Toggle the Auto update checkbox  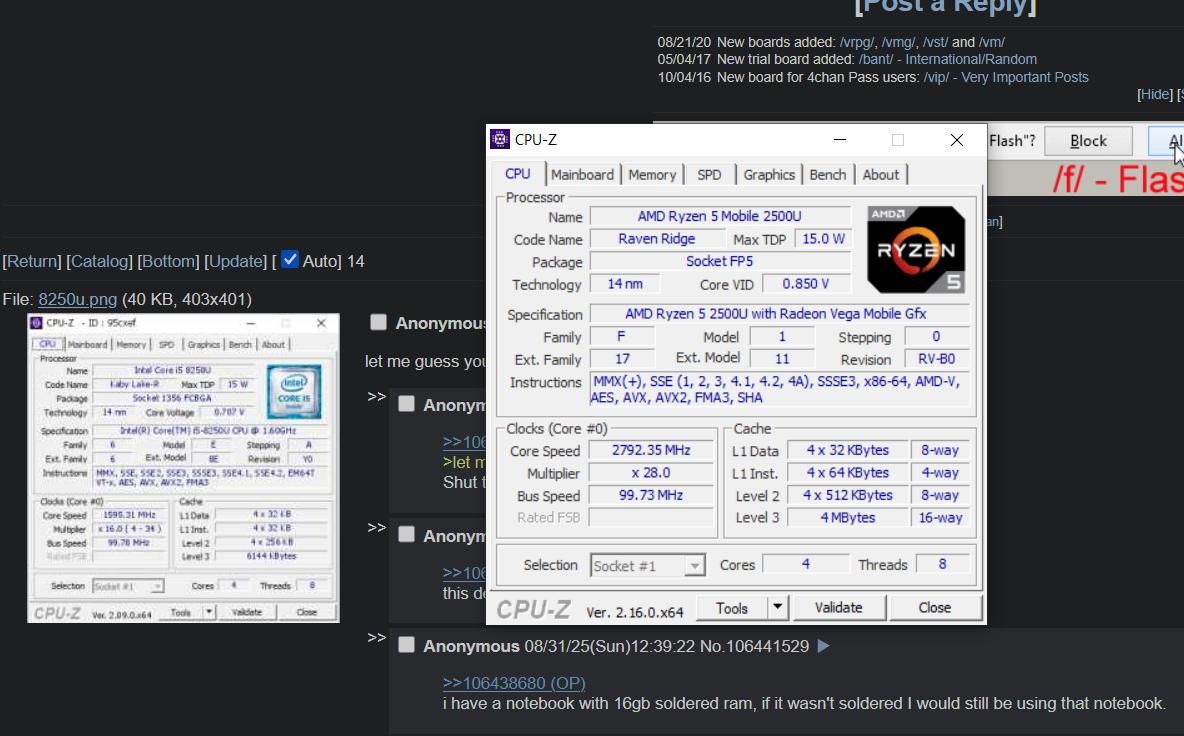click(290, 260)
